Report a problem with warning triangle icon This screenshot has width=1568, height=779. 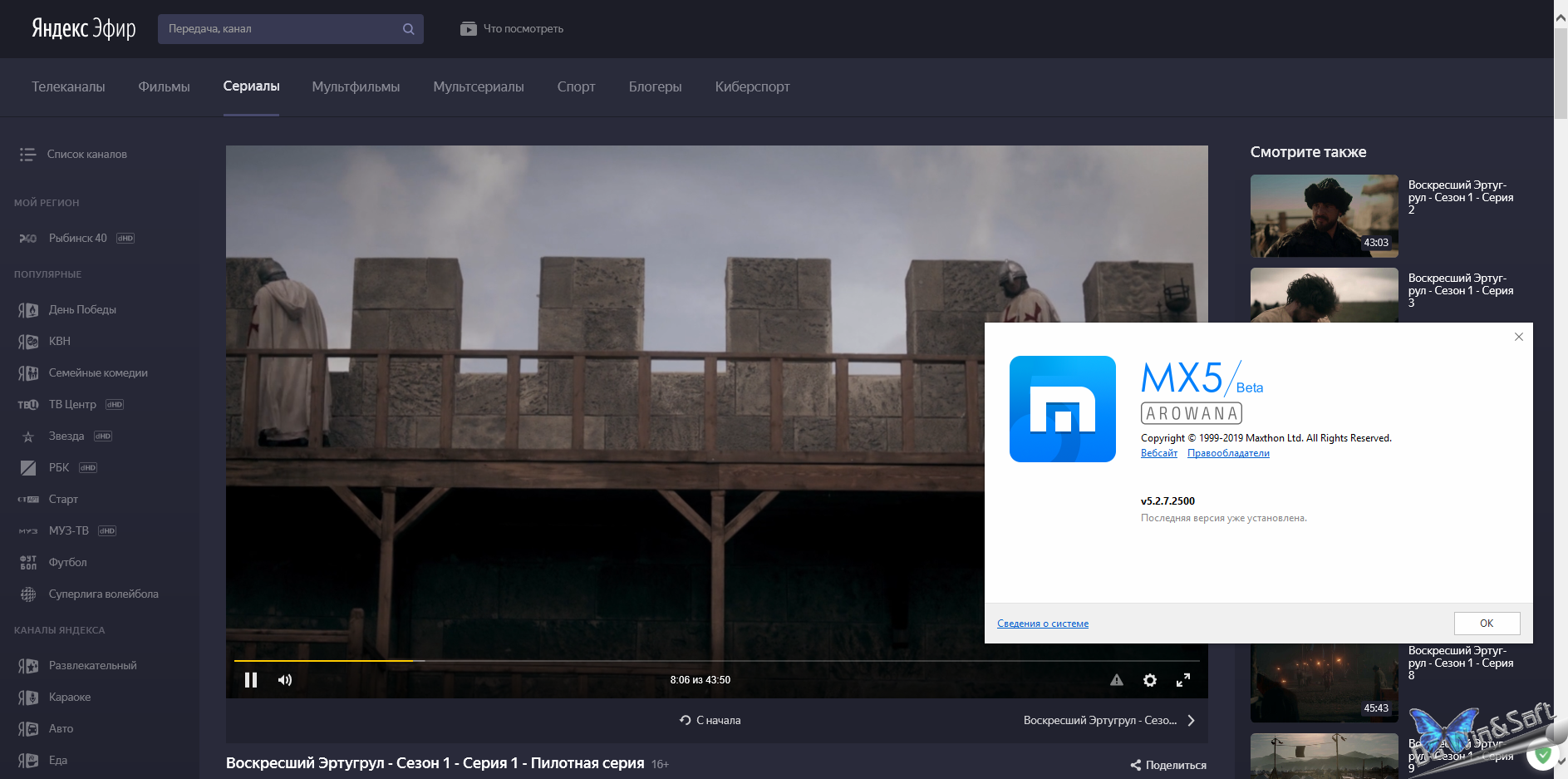coord(1117,680)
